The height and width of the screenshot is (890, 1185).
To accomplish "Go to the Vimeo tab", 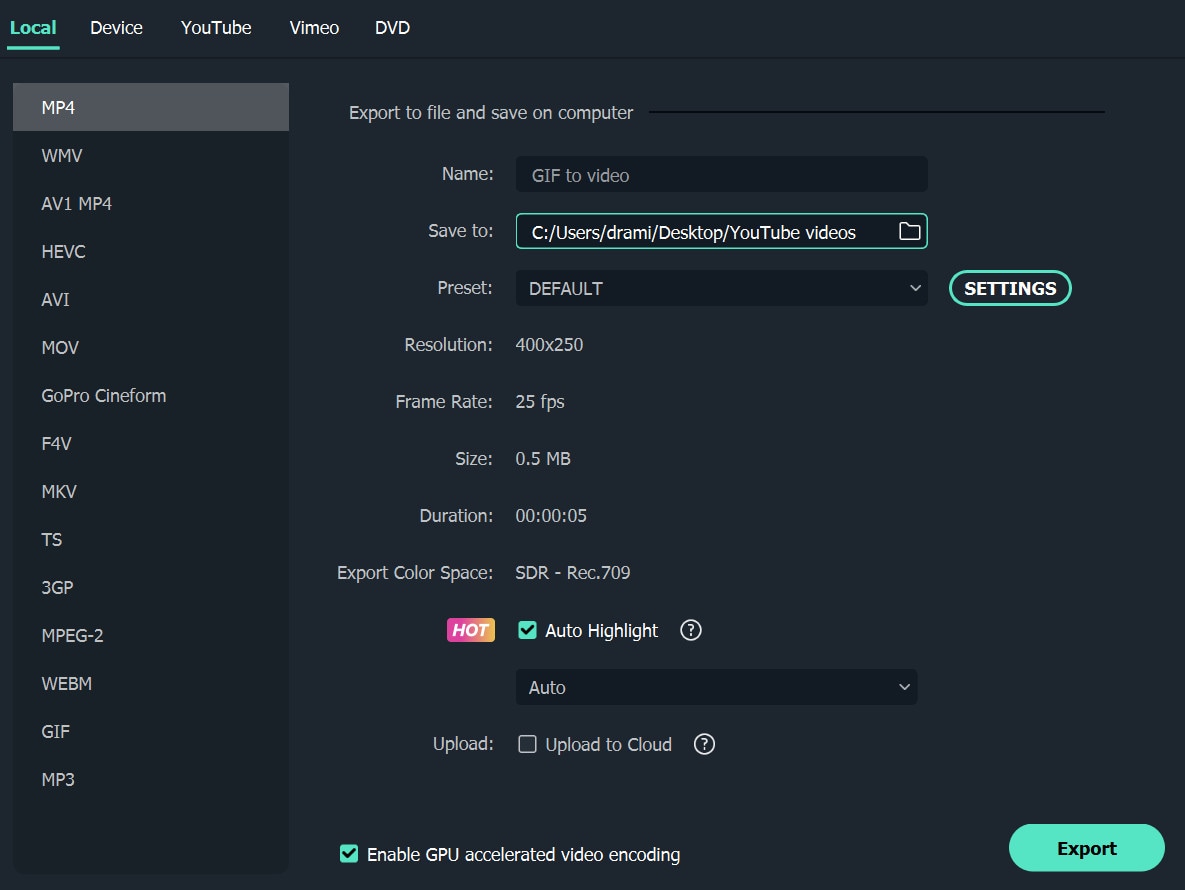I will click(314, 28).
